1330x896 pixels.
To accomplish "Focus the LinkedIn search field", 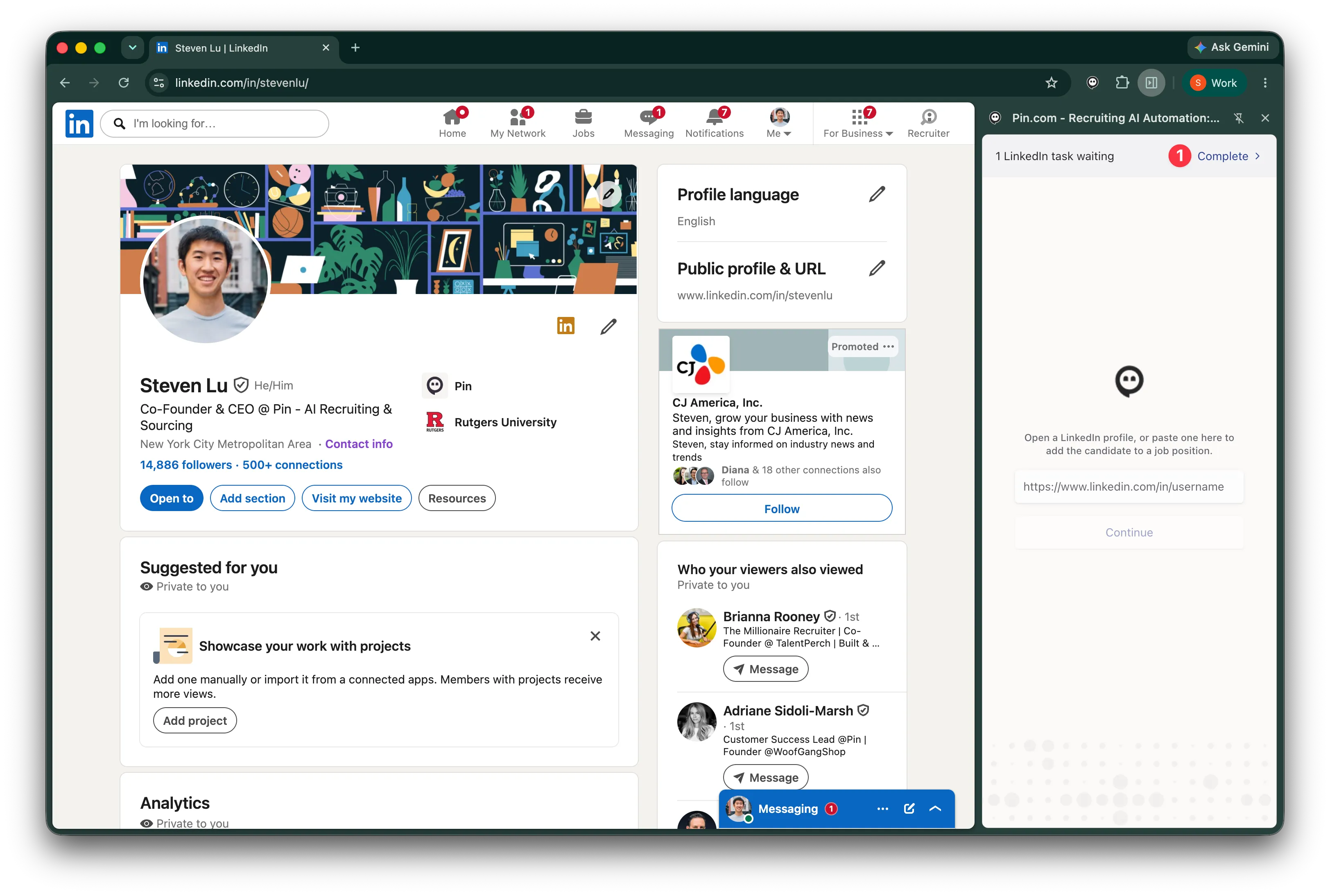I will [214, 123].
